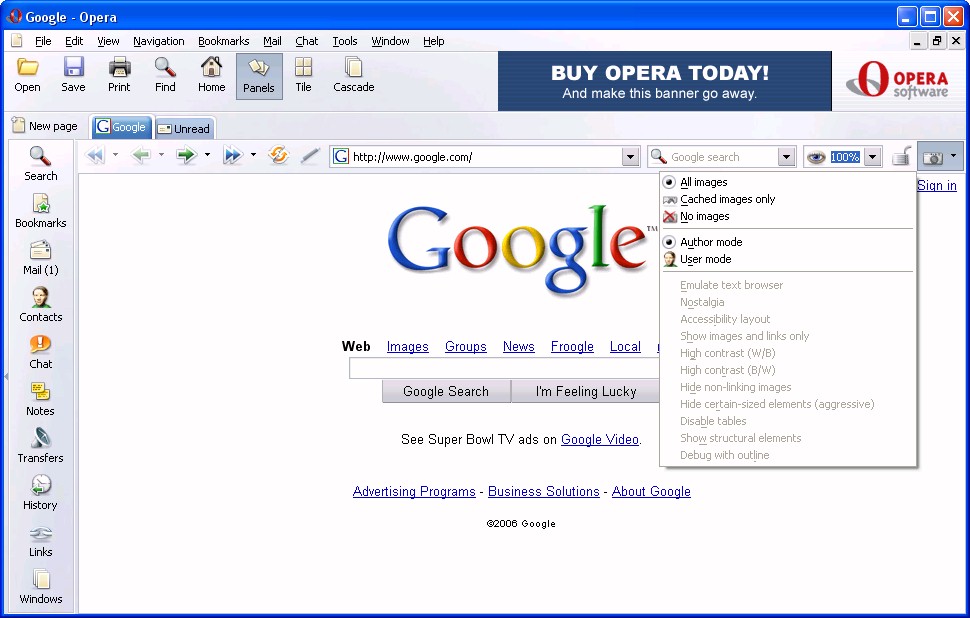
Task: Expand the address bar URL dropdown
Action: pyautogui.click(x=630, y=157)
